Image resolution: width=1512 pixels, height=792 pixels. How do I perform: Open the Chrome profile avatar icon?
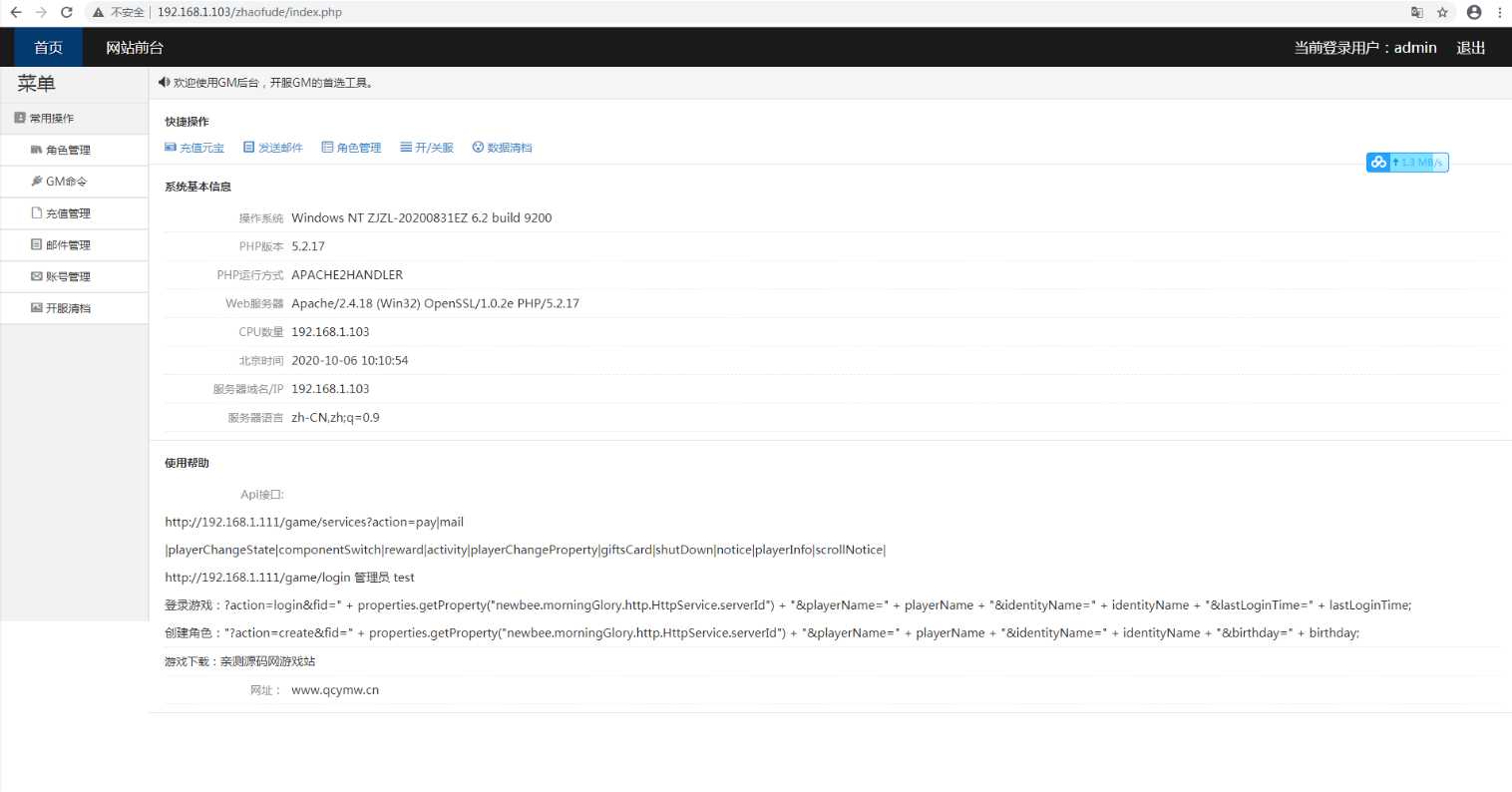point(1473,12)
